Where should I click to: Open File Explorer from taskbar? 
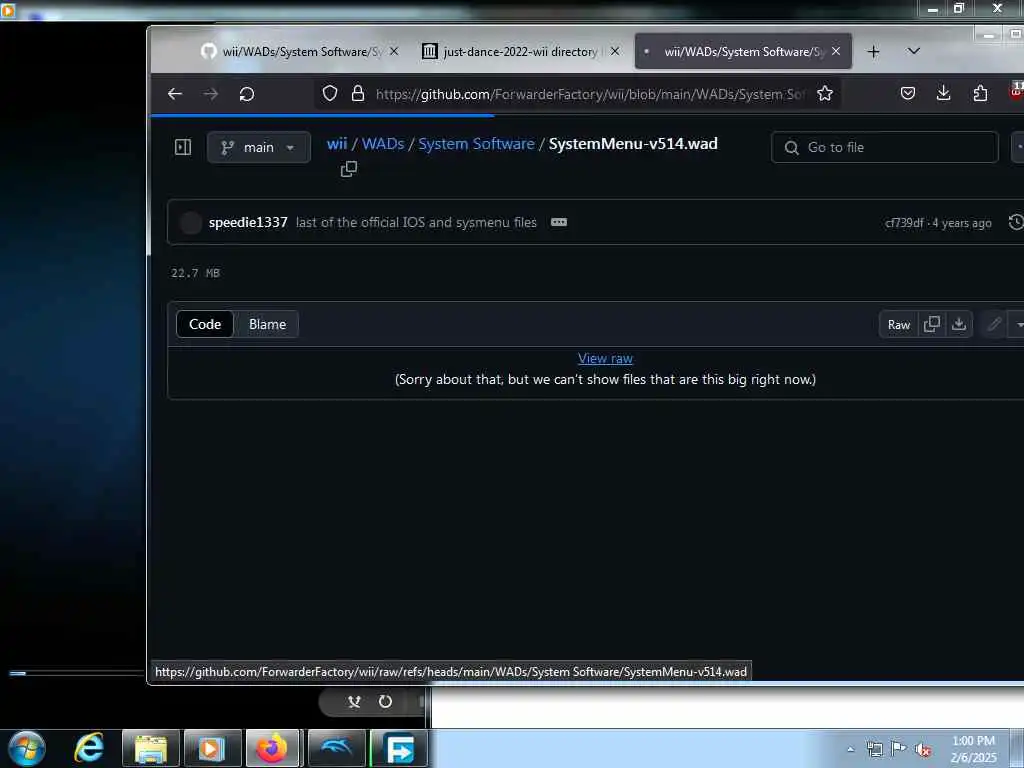pyautogui.click(x=150, y=748)
